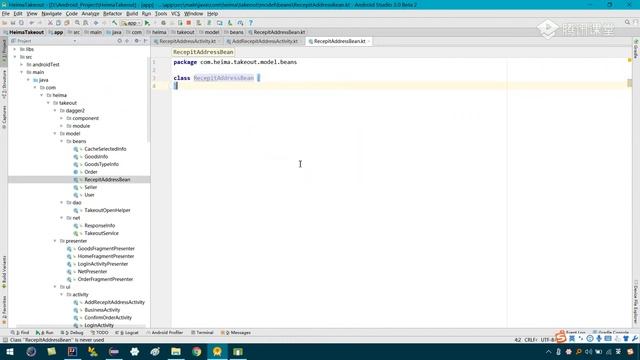
Task: Click the UTF-8 encoding status indicator
Action: tap(548, 340)
